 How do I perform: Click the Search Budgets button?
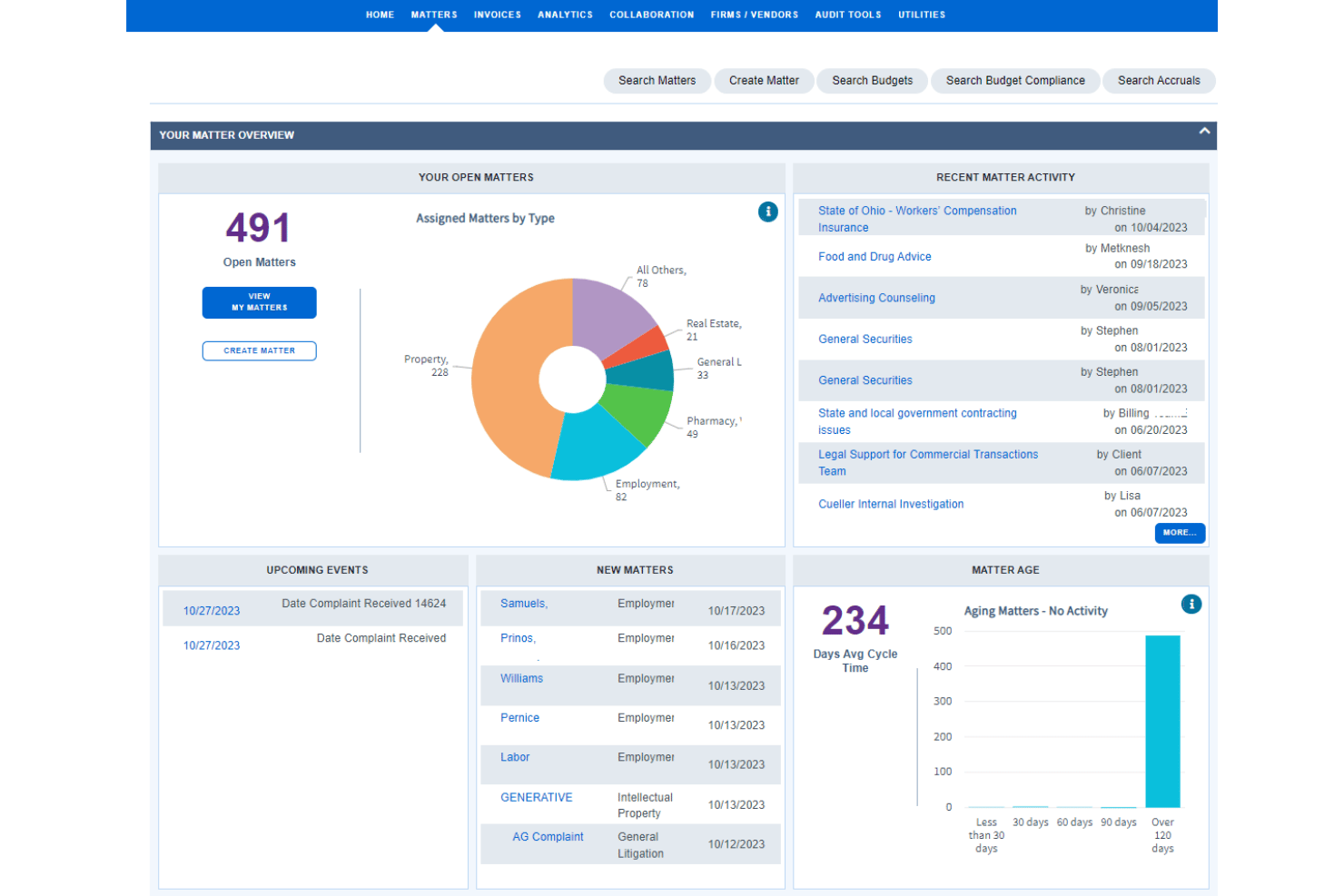[872, 81]
